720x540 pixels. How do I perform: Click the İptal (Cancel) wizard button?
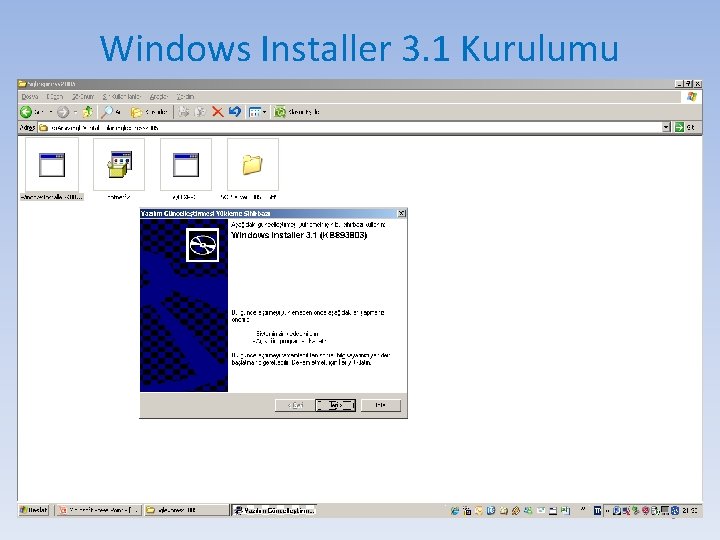coord(381,405)
